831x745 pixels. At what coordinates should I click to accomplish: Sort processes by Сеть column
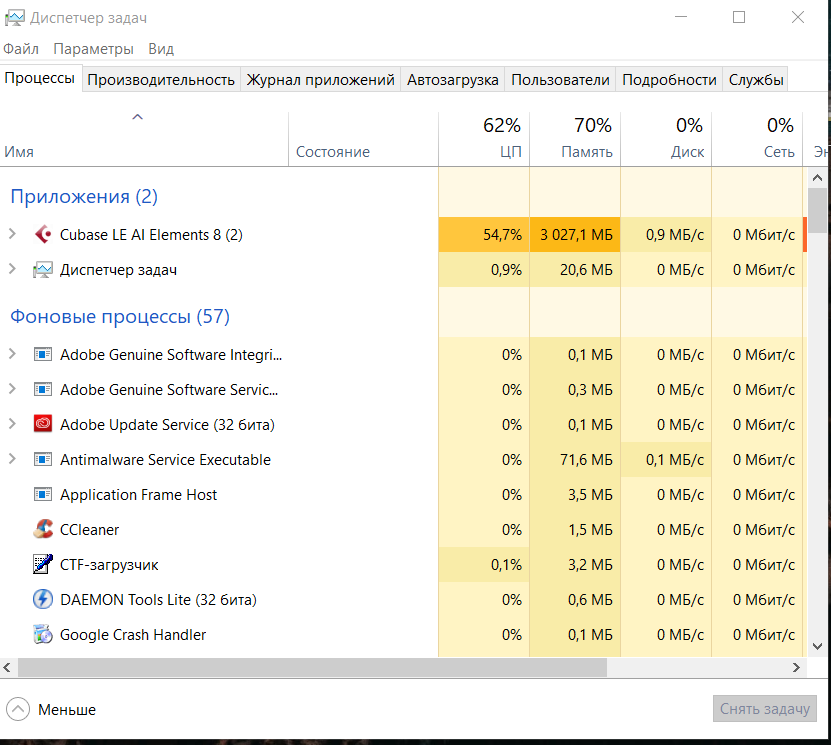757,139
